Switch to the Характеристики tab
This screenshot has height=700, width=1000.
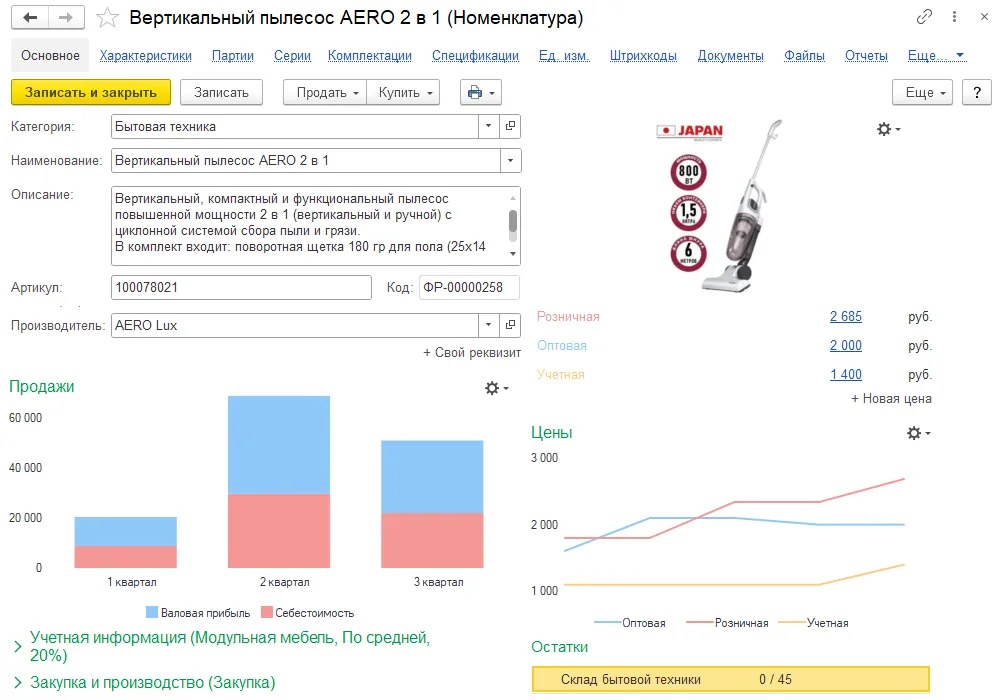[x=145, y=56]
